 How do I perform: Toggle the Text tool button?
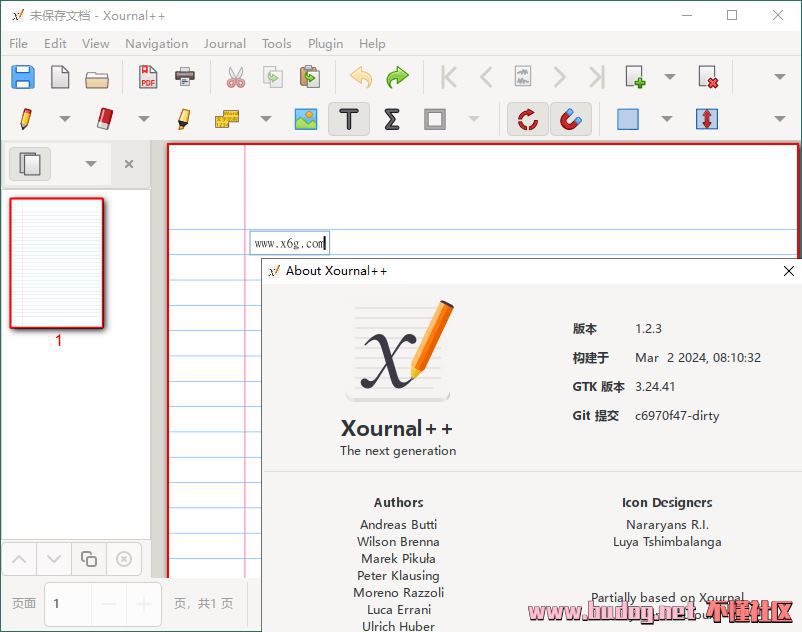click(348, 119)
